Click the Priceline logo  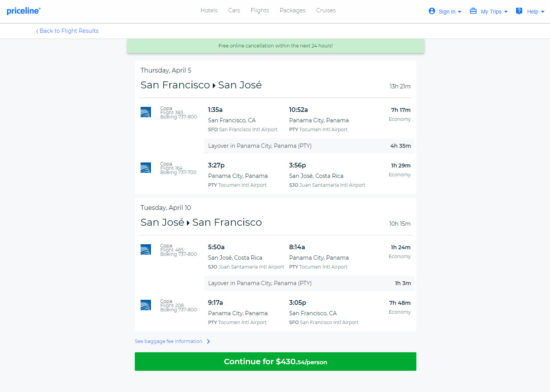(24, 11)
